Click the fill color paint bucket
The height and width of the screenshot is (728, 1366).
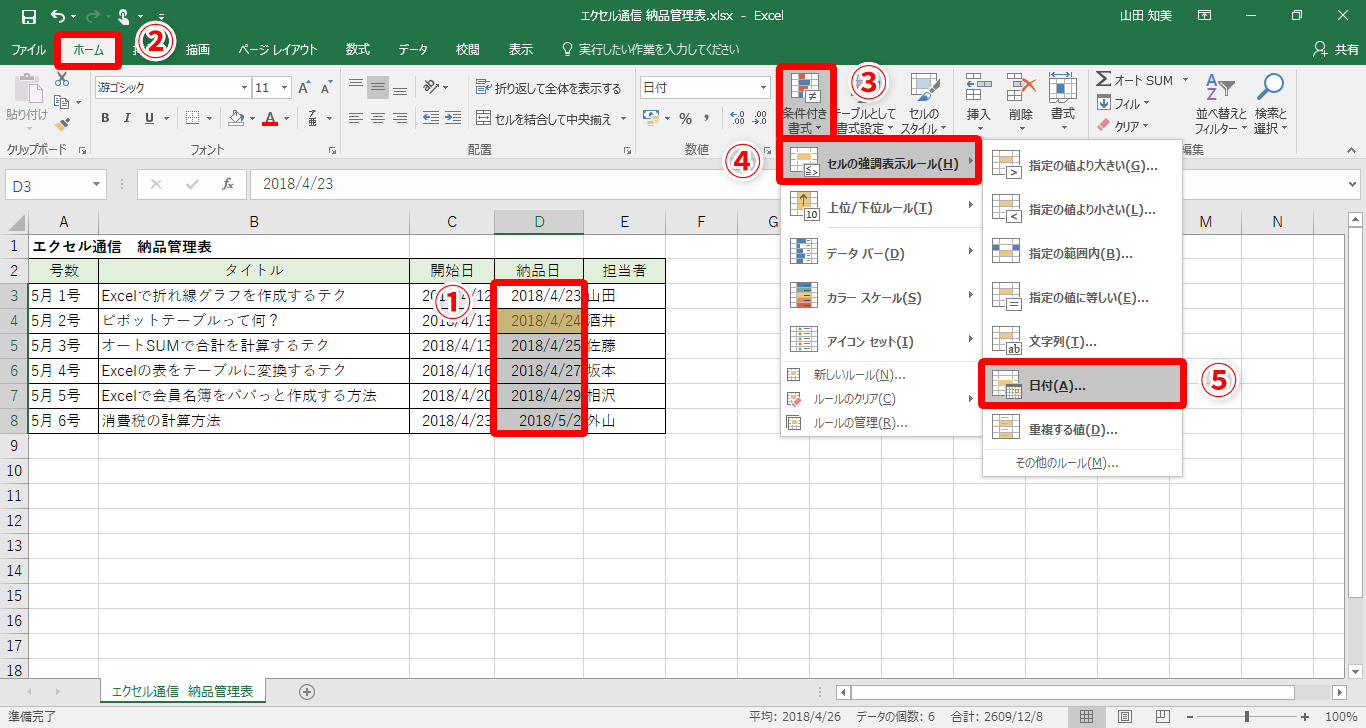pos(236,118)
